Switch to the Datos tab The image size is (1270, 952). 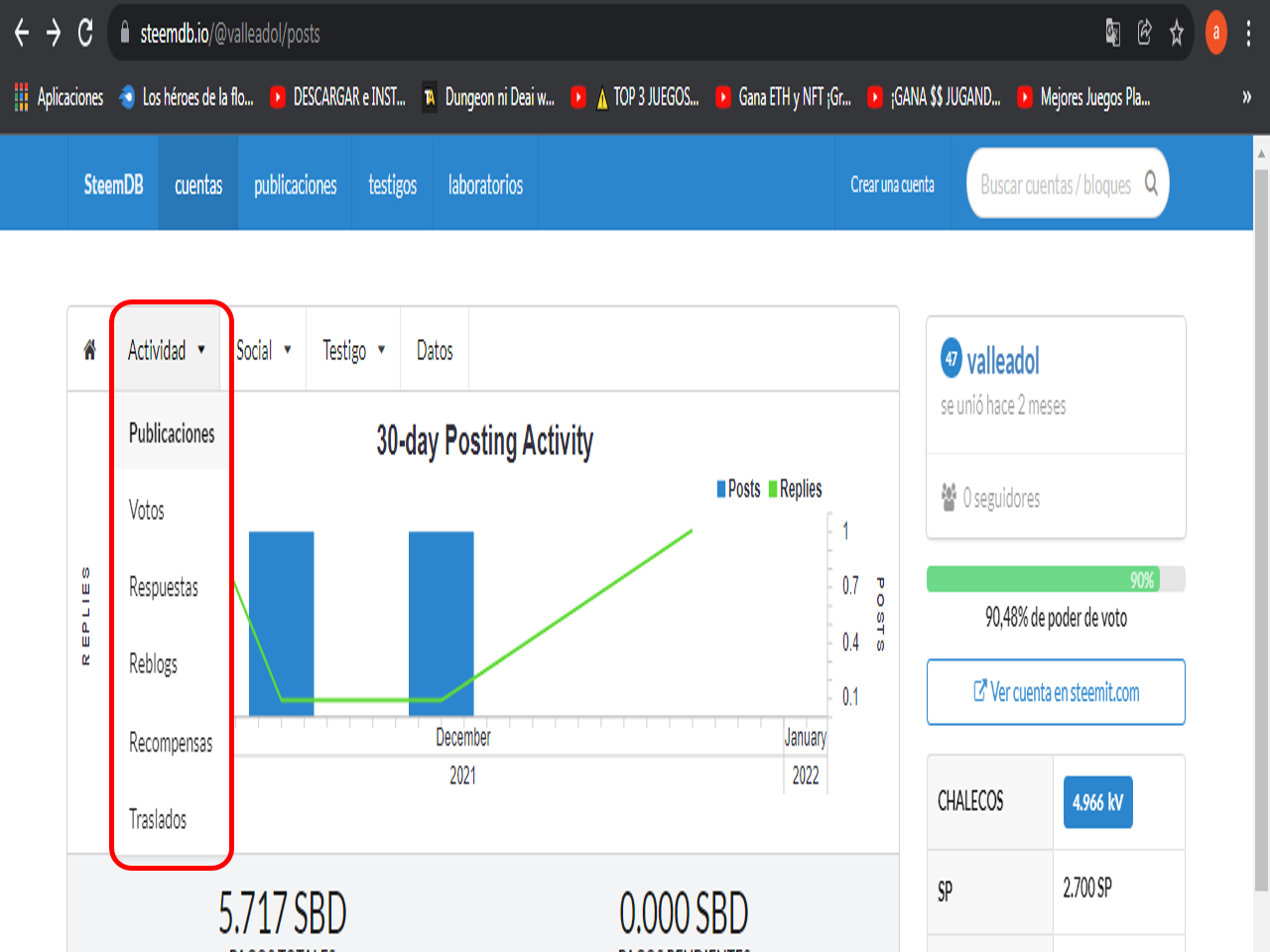point(435,350)
